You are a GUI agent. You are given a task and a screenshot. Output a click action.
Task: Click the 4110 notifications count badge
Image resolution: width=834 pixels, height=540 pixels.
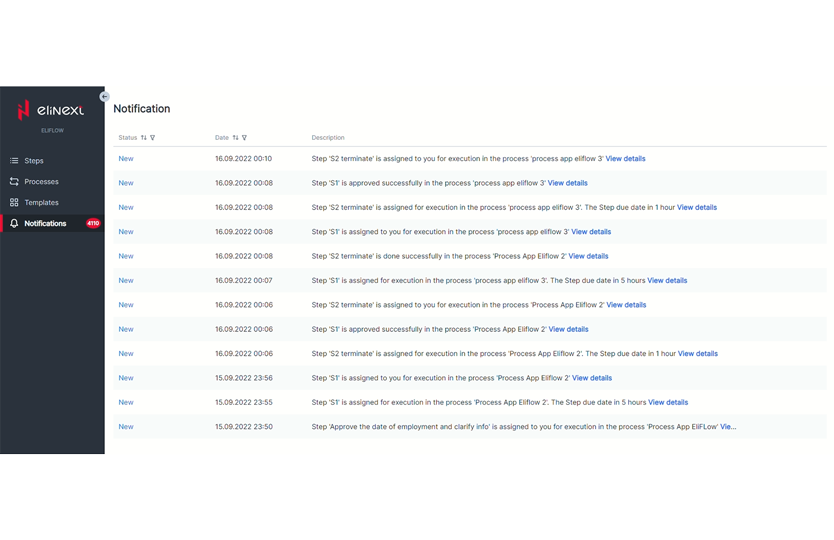pyautogui.click(x=93, y=224)
